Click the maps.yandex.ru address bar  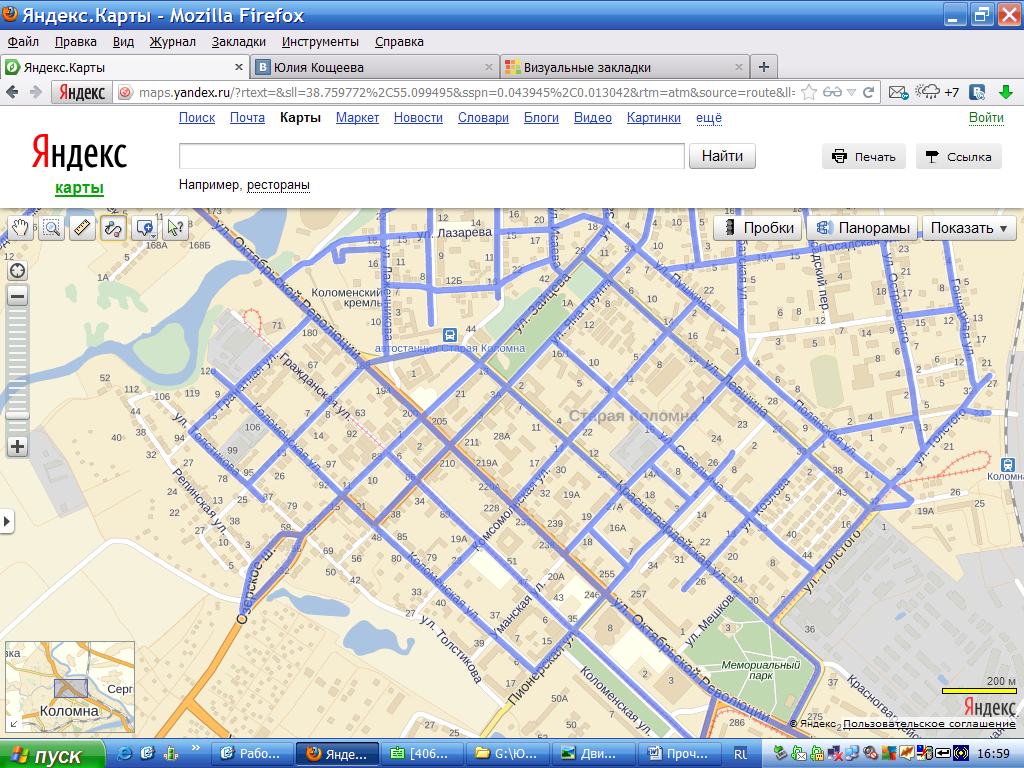466,93
